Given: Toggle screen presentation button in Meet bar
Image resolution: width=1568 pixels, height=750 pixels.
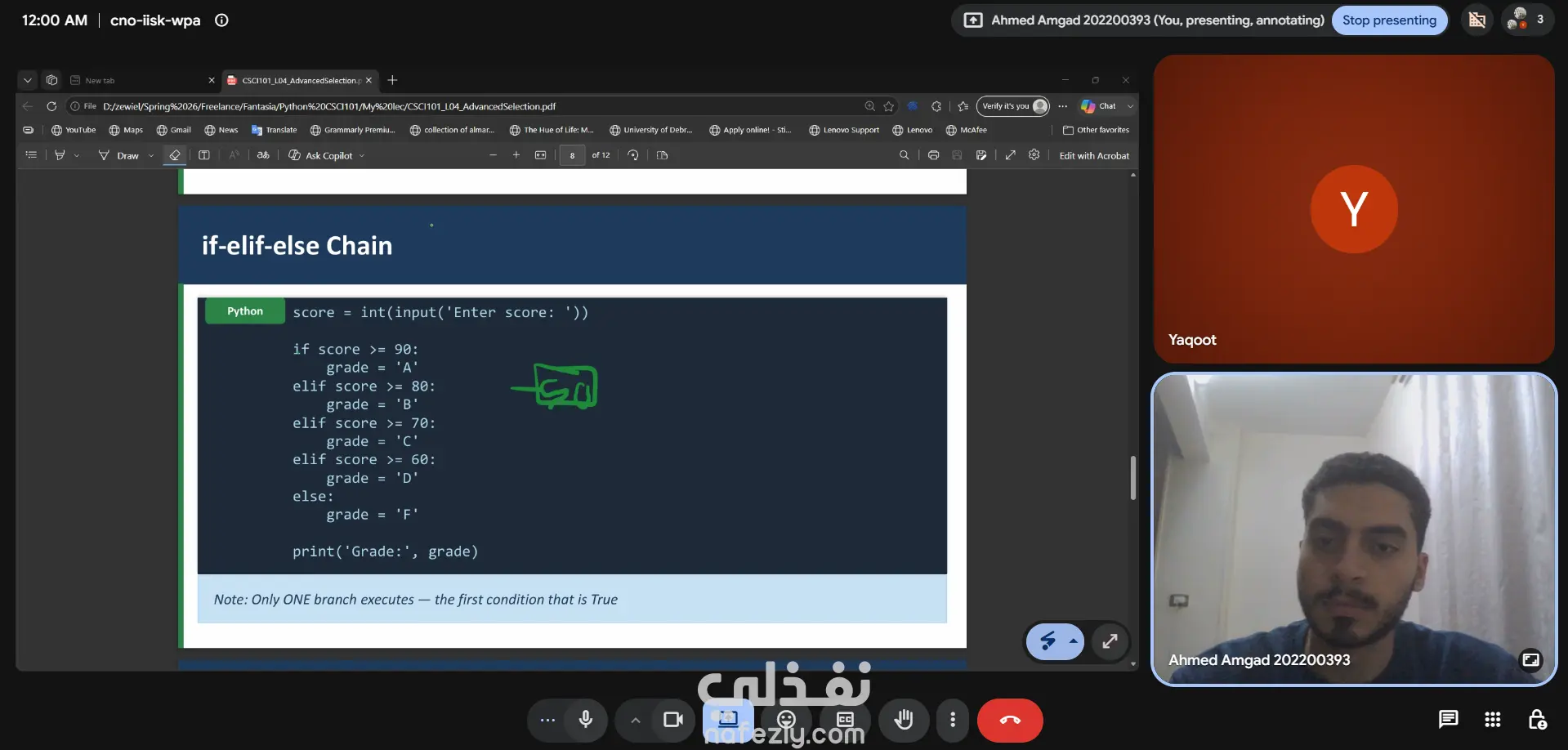Looking at the screenshot, I should pyautogui.click(x=728, y=720).
